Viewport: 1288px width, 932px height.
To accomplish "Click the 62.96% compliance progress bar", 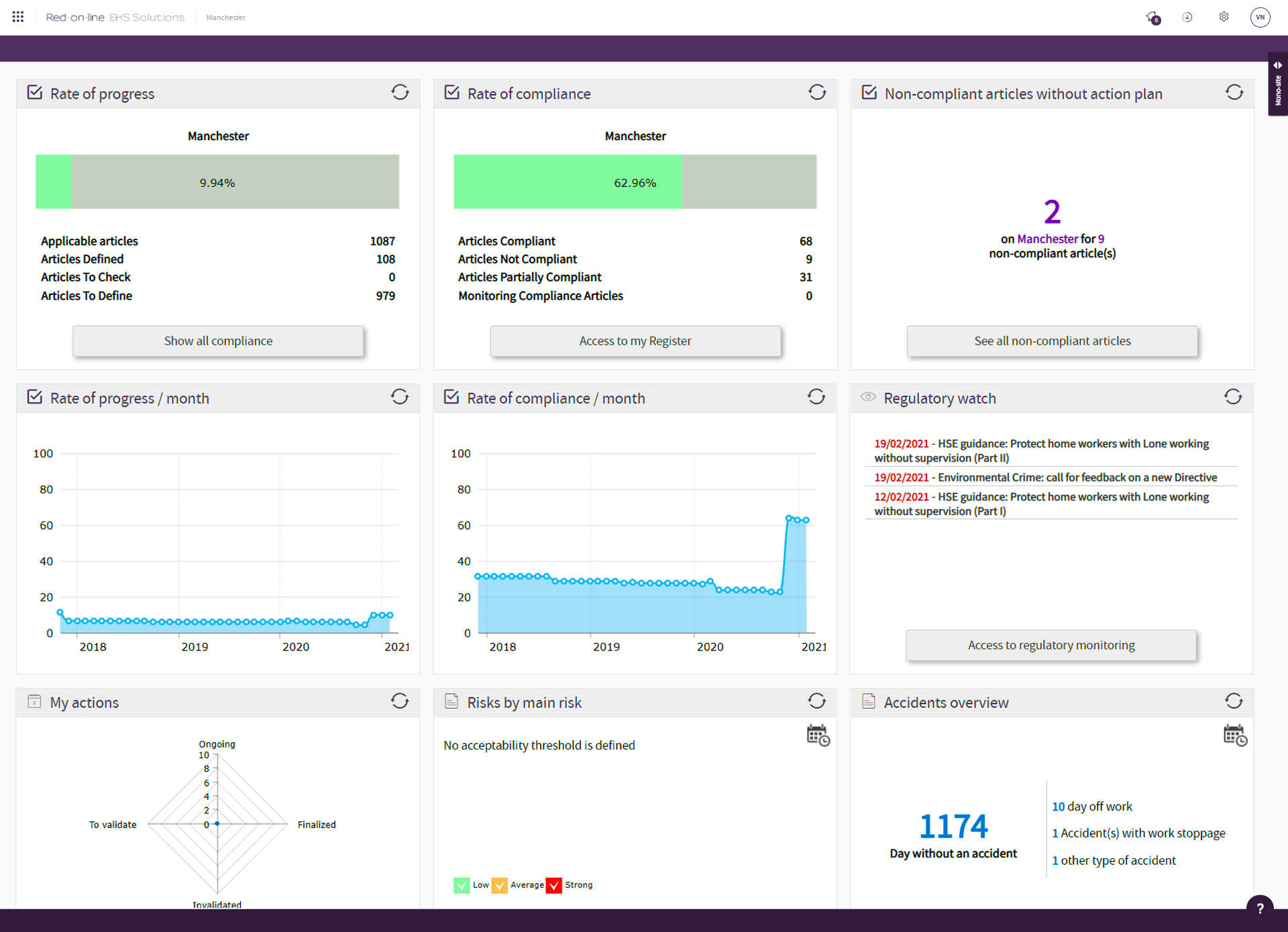I will tap(635, 182).
